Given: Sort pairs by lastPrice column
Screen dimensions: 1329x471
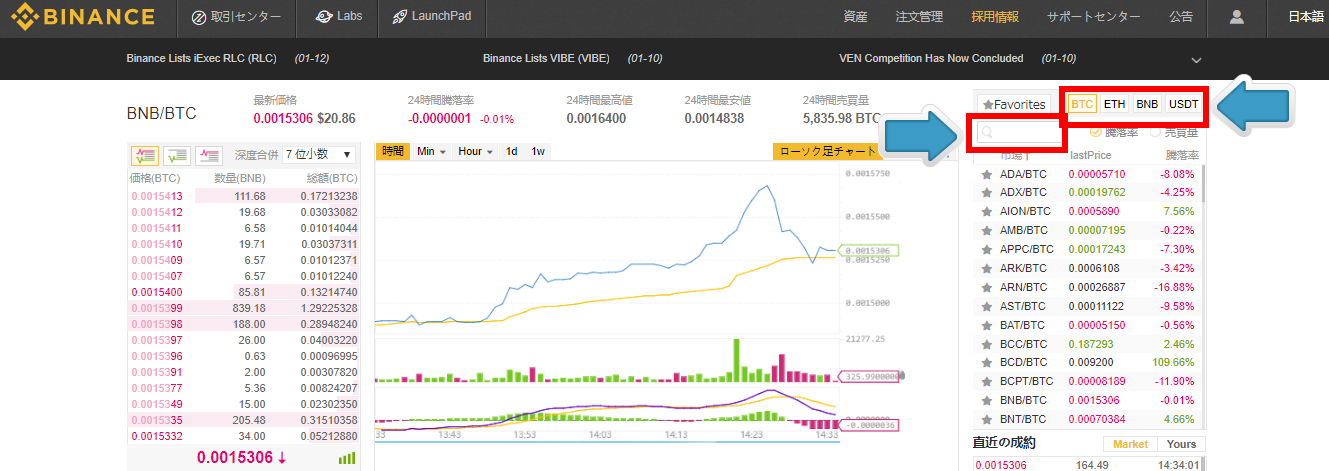Looking at the screenshot, I should 1091,156.
